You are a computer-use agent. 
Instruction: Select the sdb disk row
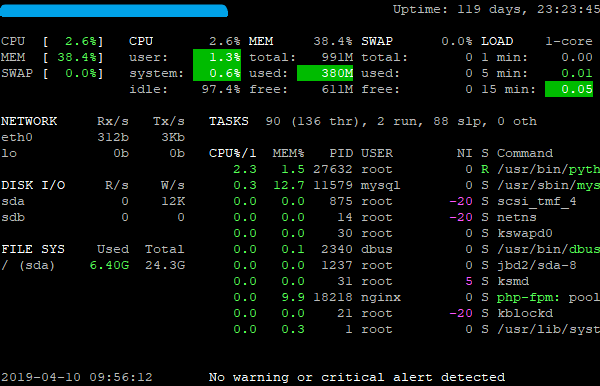(x=93, y=218)
